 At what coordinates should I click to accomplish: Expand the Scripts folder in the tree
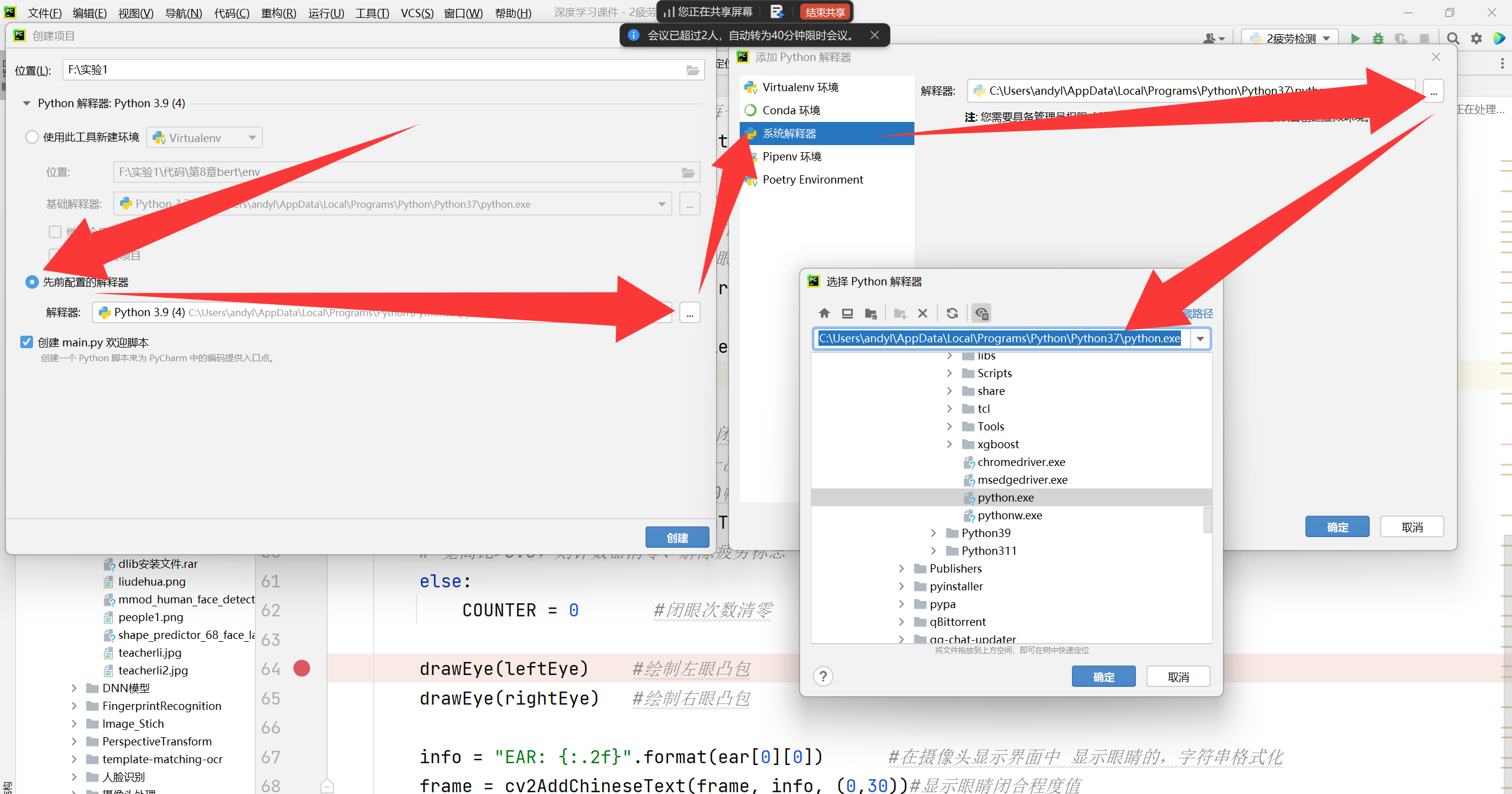tap(949, 373)
